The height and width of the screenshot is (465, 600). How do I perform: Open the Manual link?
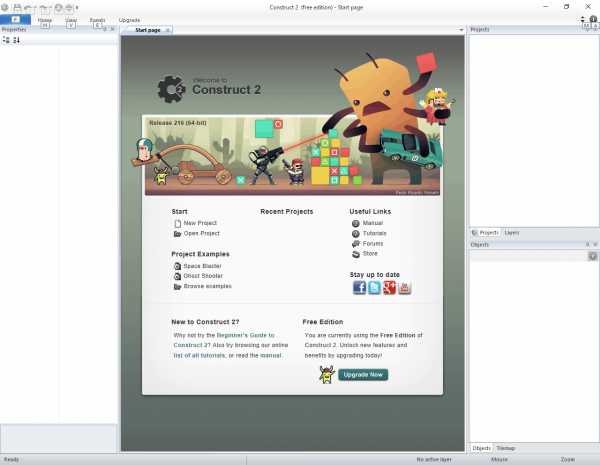pyautogui.click(x=373, y=223)
